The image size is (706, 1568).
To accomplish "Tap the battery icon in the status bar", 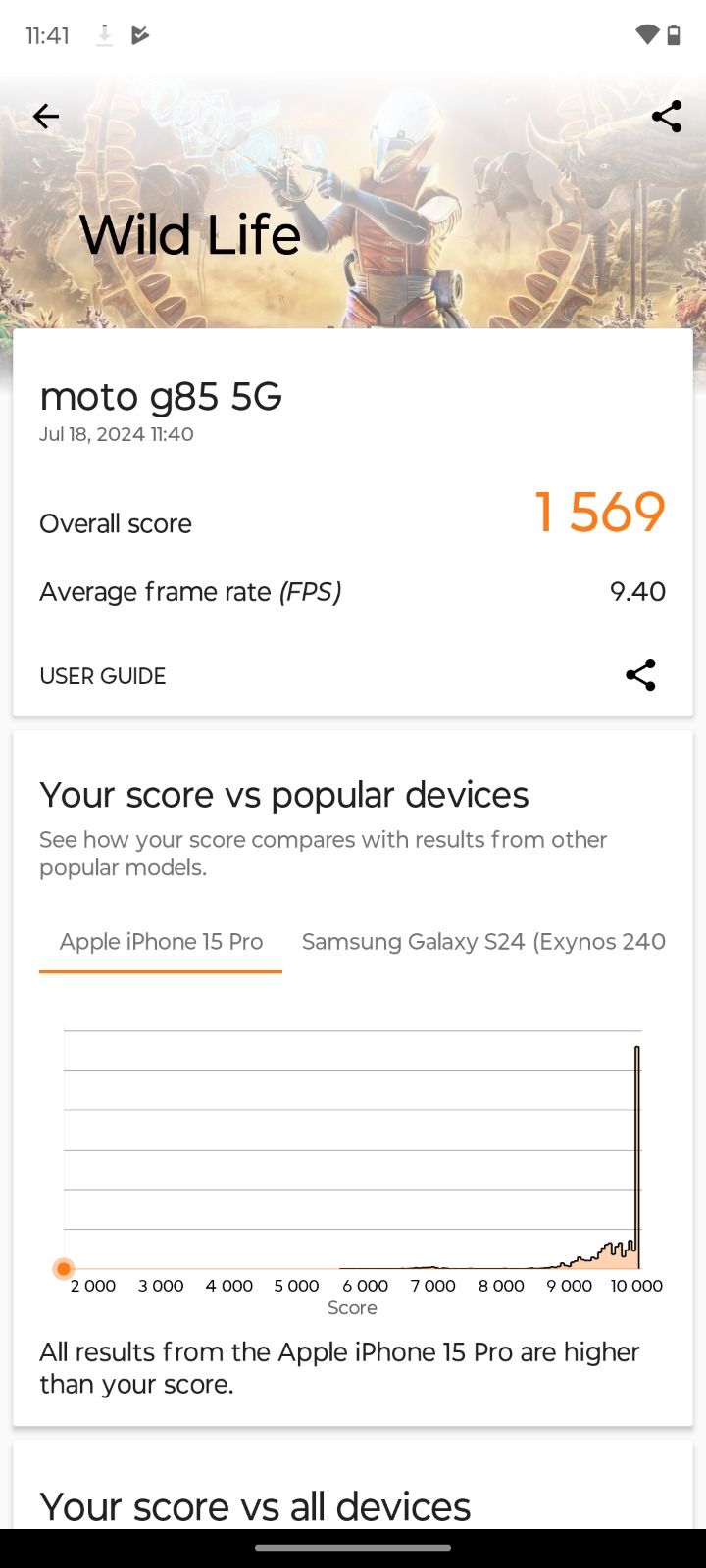I will [674, 35].
